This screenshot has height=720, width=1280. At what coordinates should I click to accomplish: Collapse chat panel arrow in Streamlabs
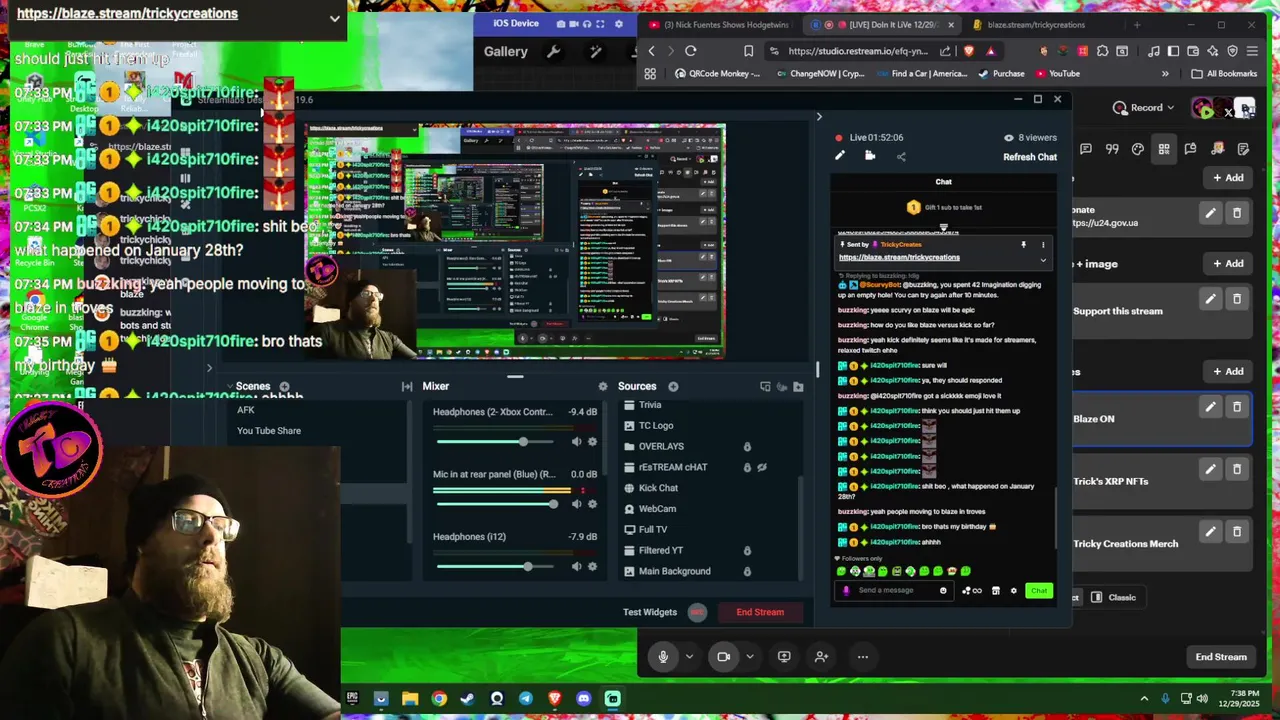point(819,117)
